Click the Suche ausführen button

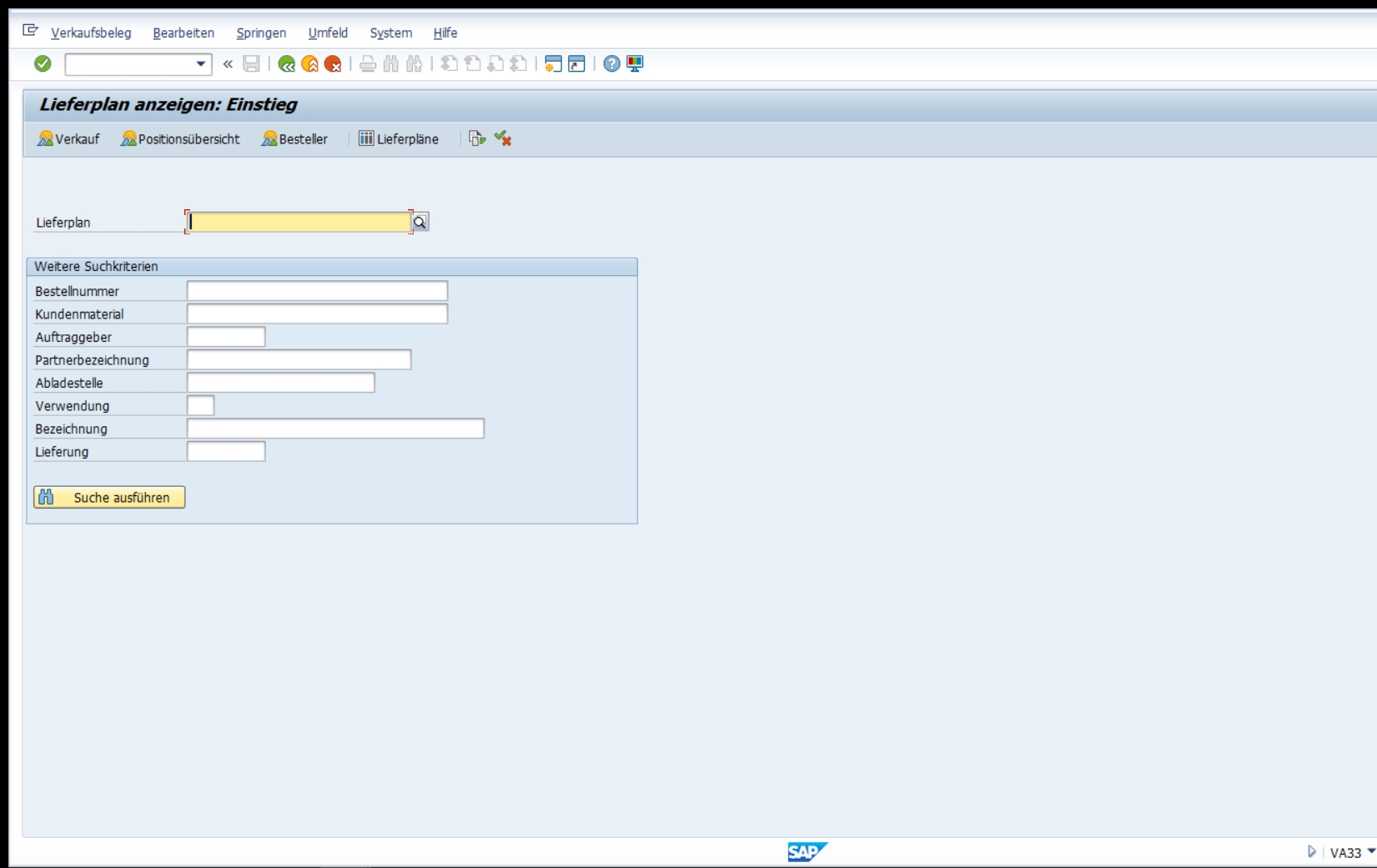tap(109, 497)
